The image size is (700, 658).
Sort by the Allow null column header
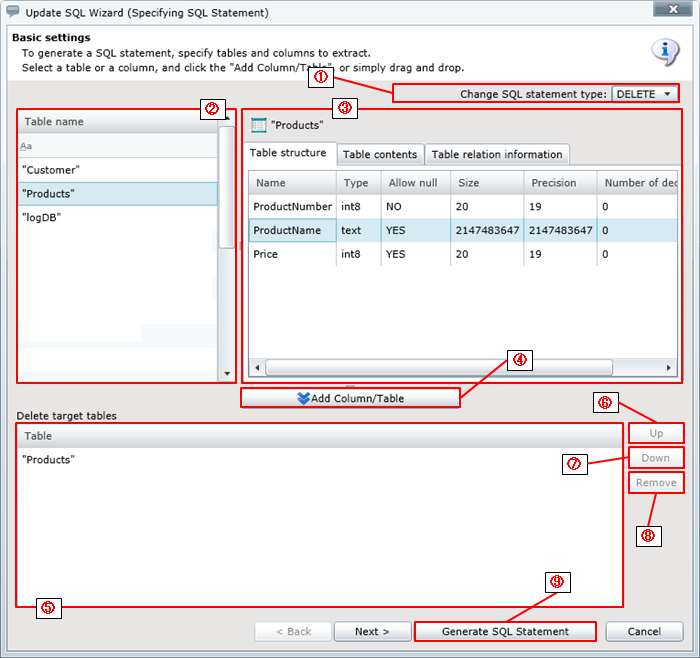pos(408,183)
